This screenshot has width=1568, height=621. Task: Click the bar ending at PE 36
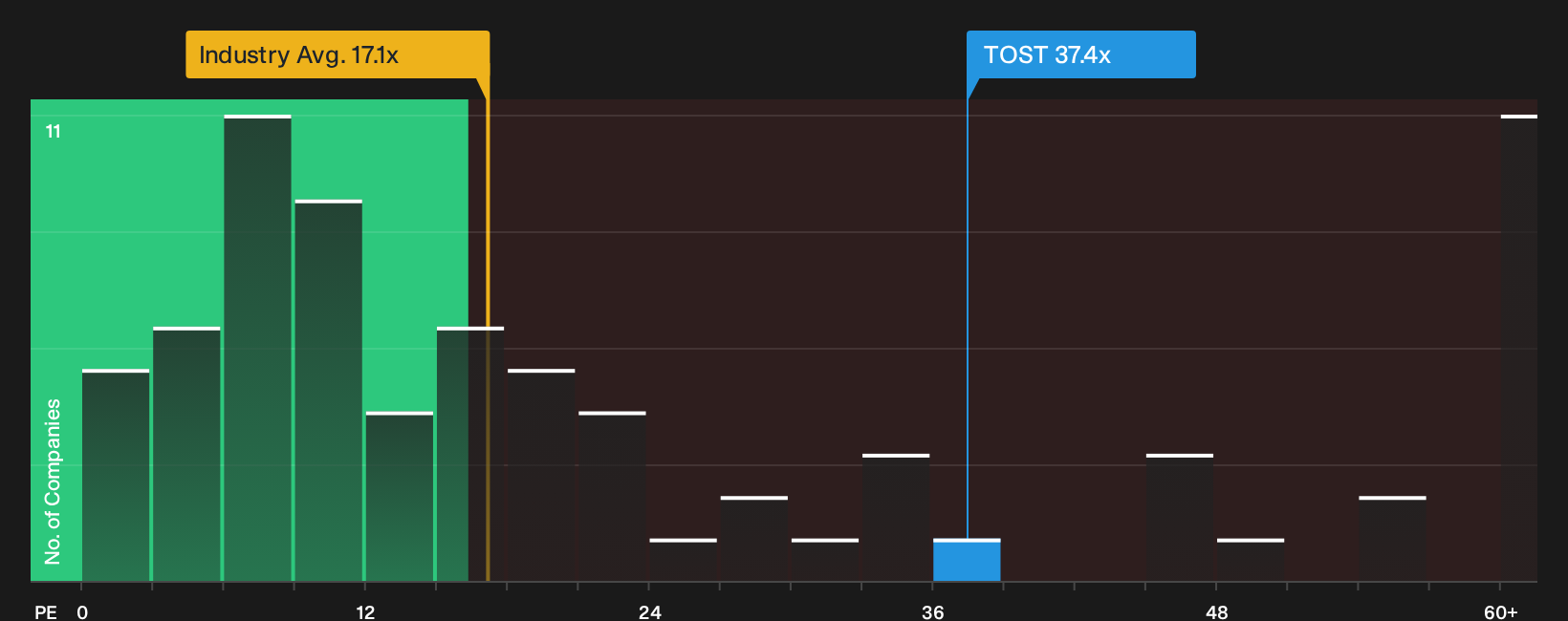[896, 517]
